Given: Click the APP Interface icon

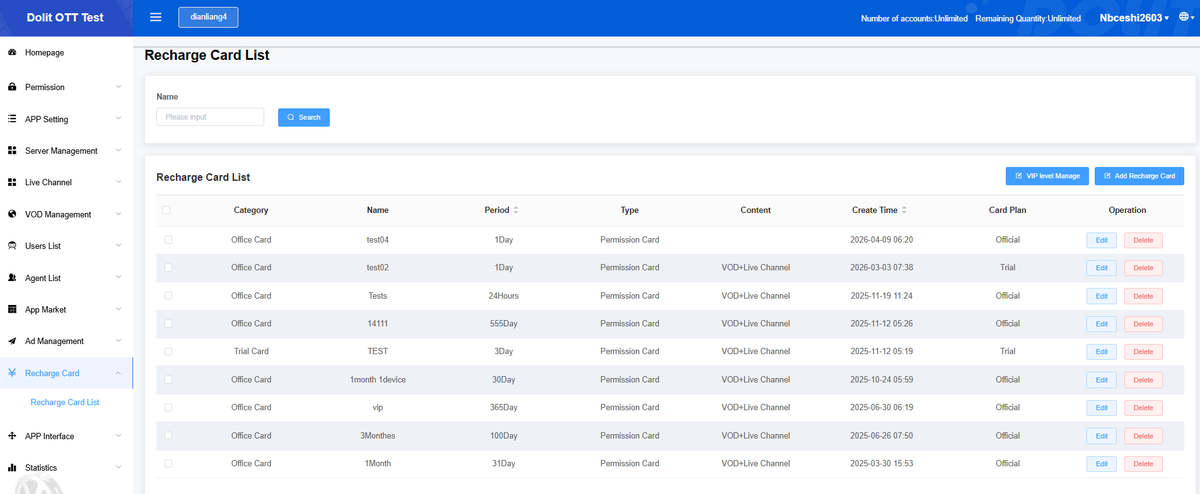Looking at the screenshot, I should [x=12, y=436].
